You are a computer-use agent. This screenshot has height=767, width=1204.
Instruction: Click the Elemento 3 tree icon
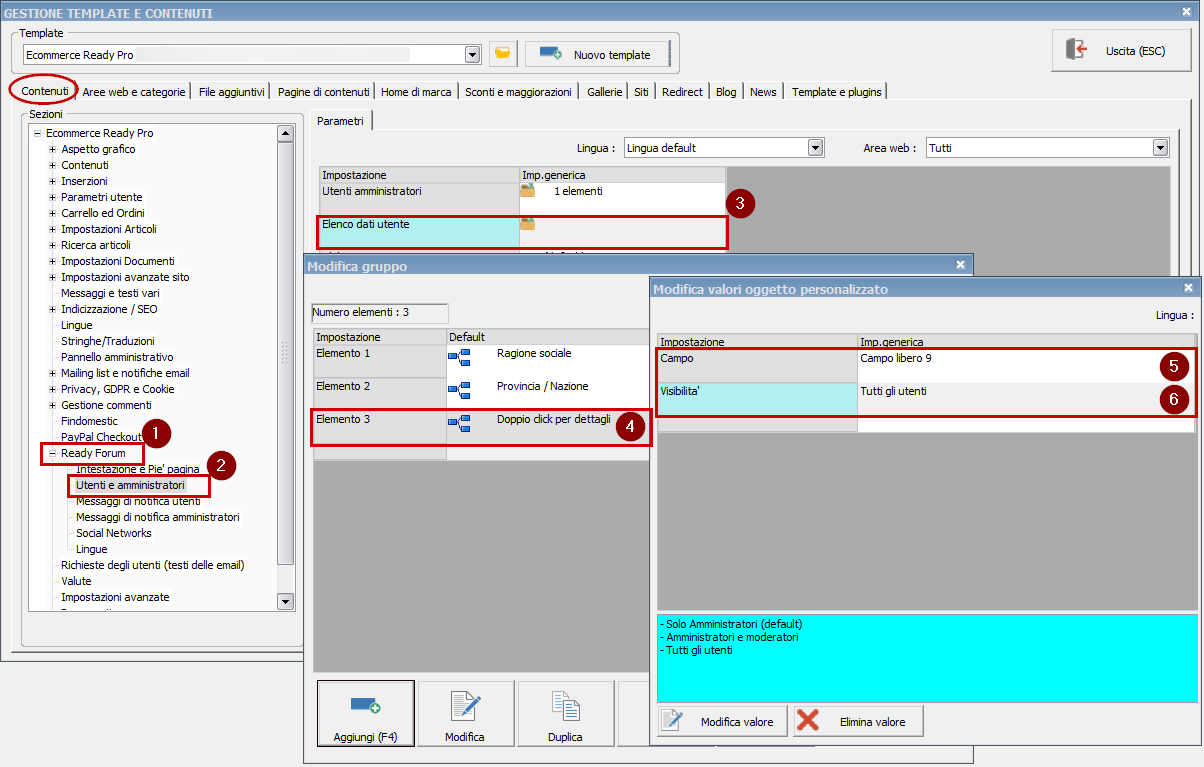pyautogui.click(x=459, y=423)
